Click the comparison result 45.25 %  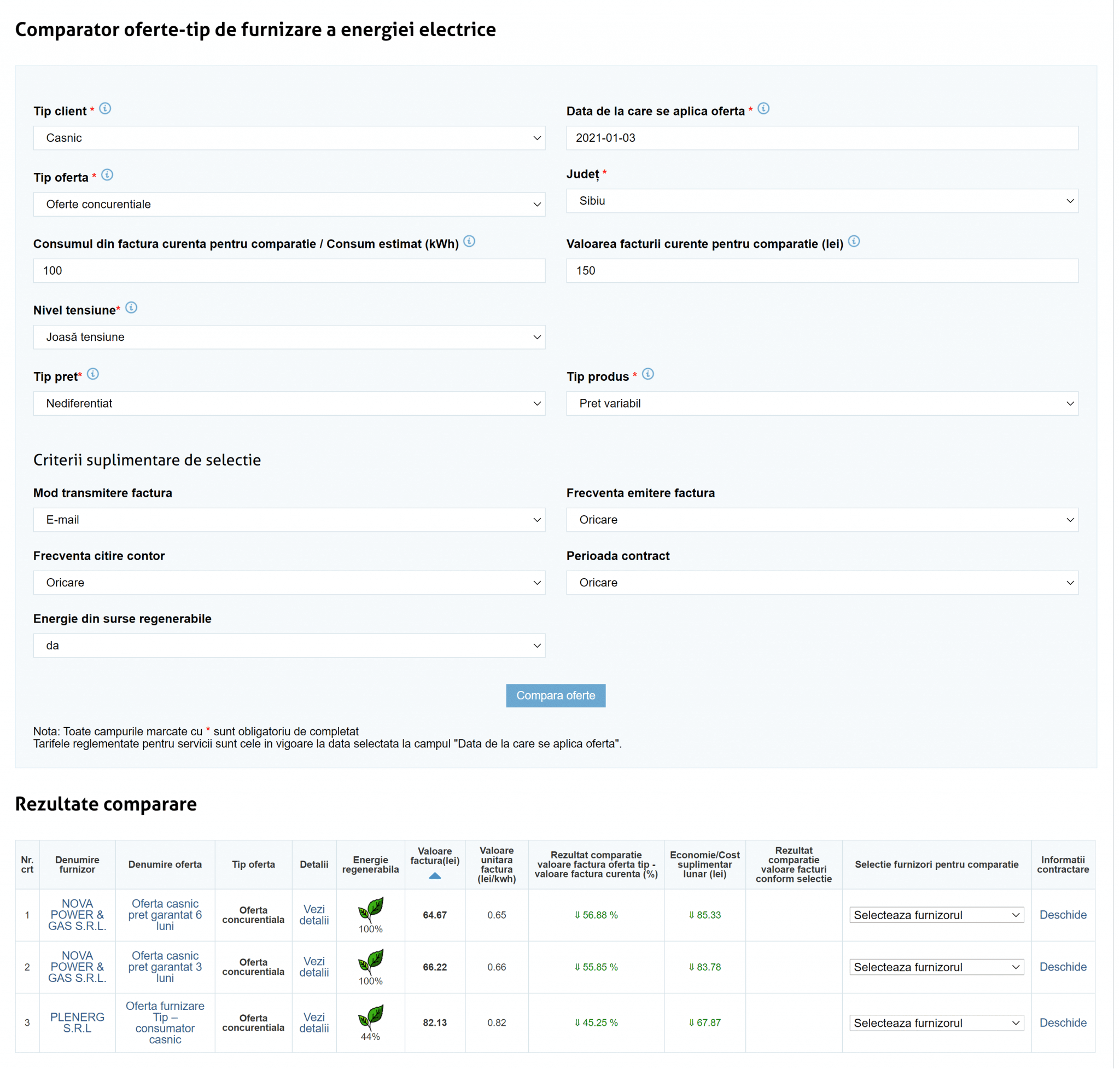point(596,1023)
